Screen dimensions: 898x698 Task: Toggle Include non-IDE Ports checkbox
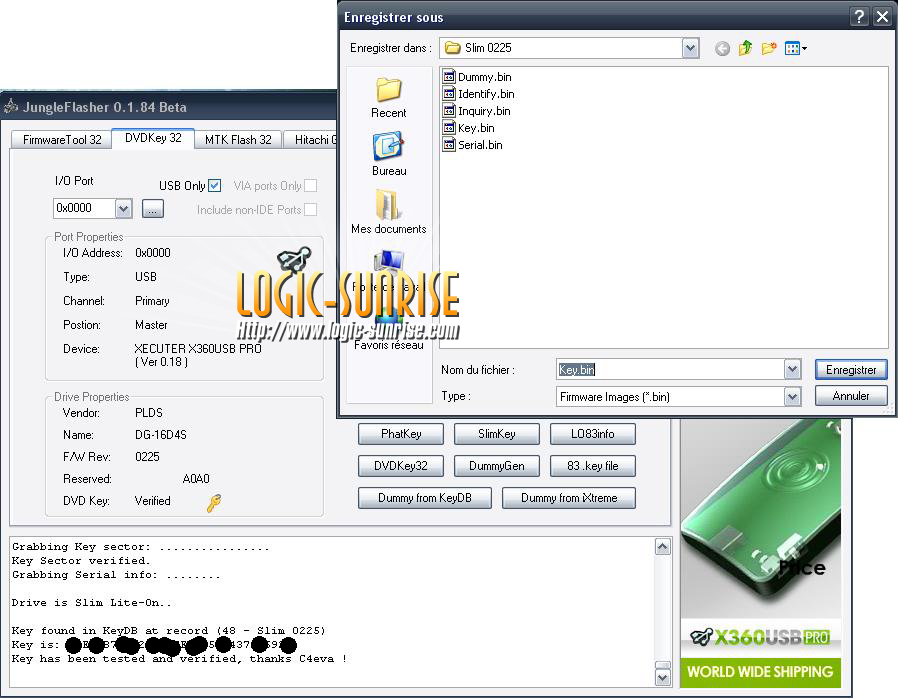[310, 210]
